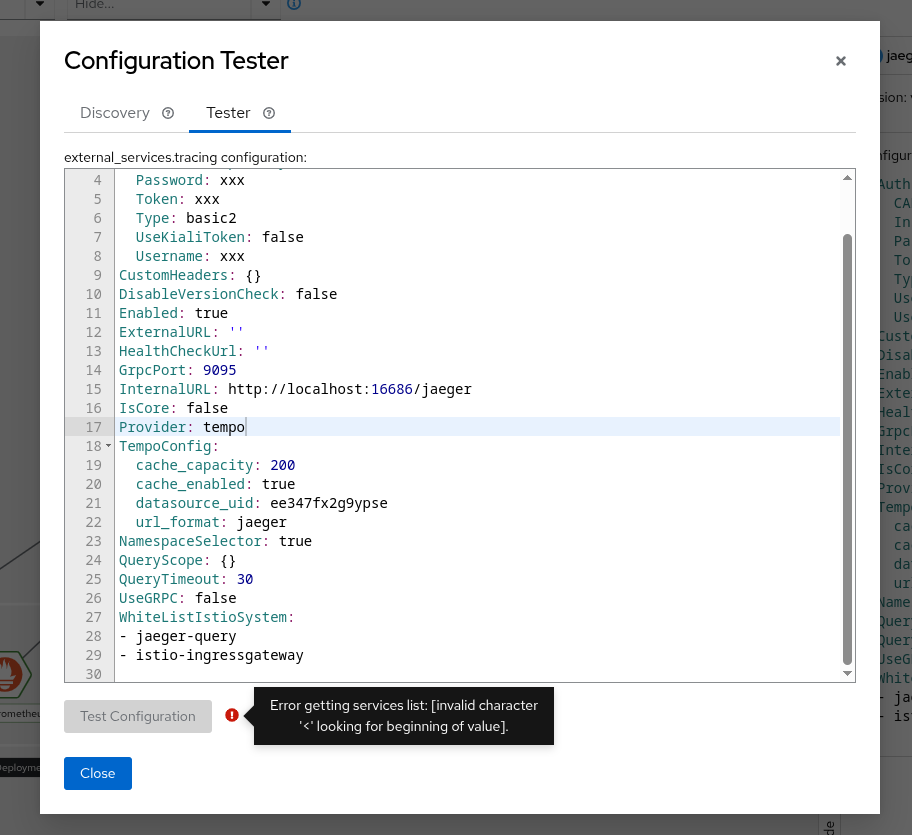Screen dimensions: 912x835
Task: Open the dropdown beside the Hide filter
Action: pos(265,5)
